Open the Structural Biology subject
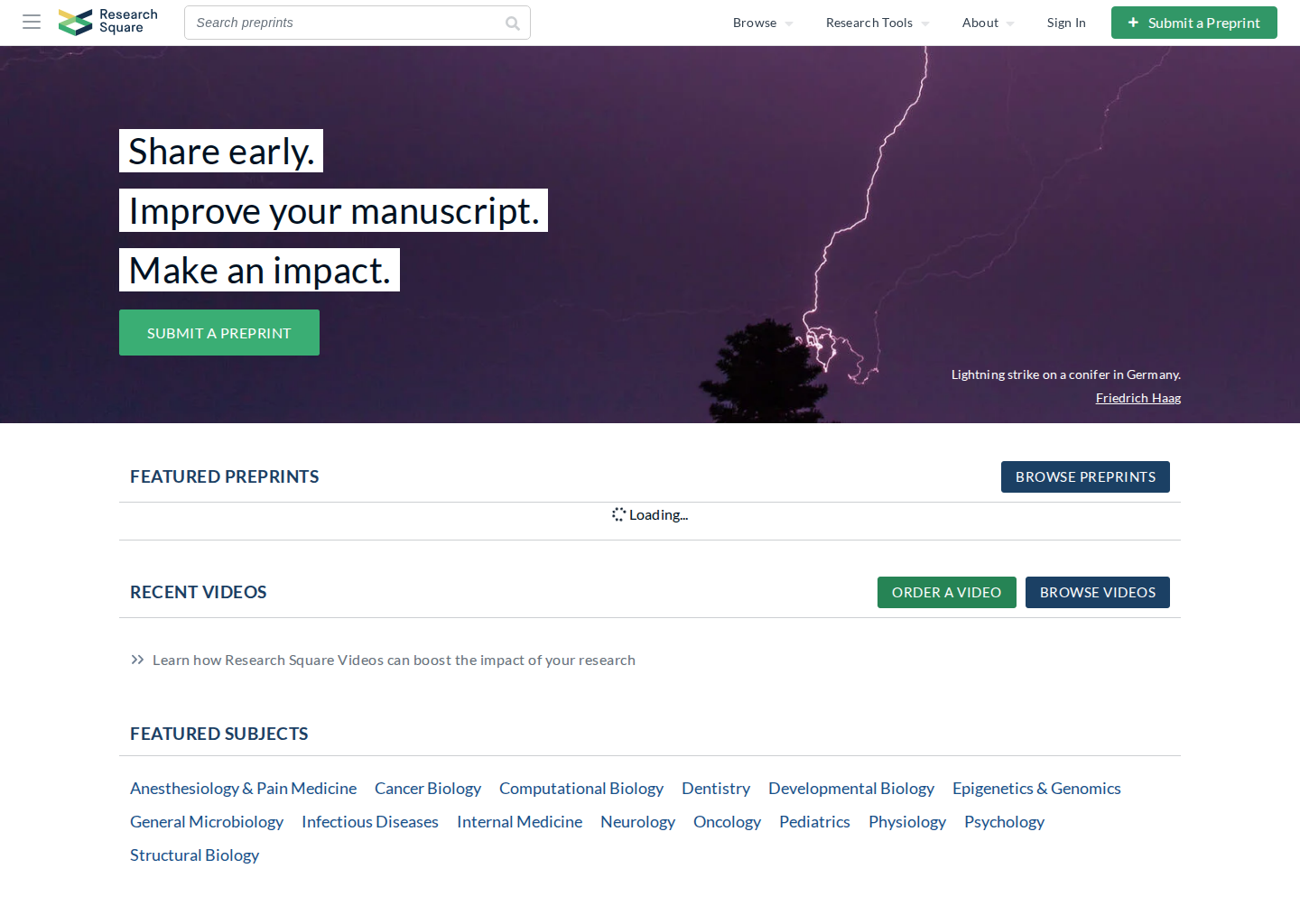This screenshot has height=924, width=1300. [194, 855]
